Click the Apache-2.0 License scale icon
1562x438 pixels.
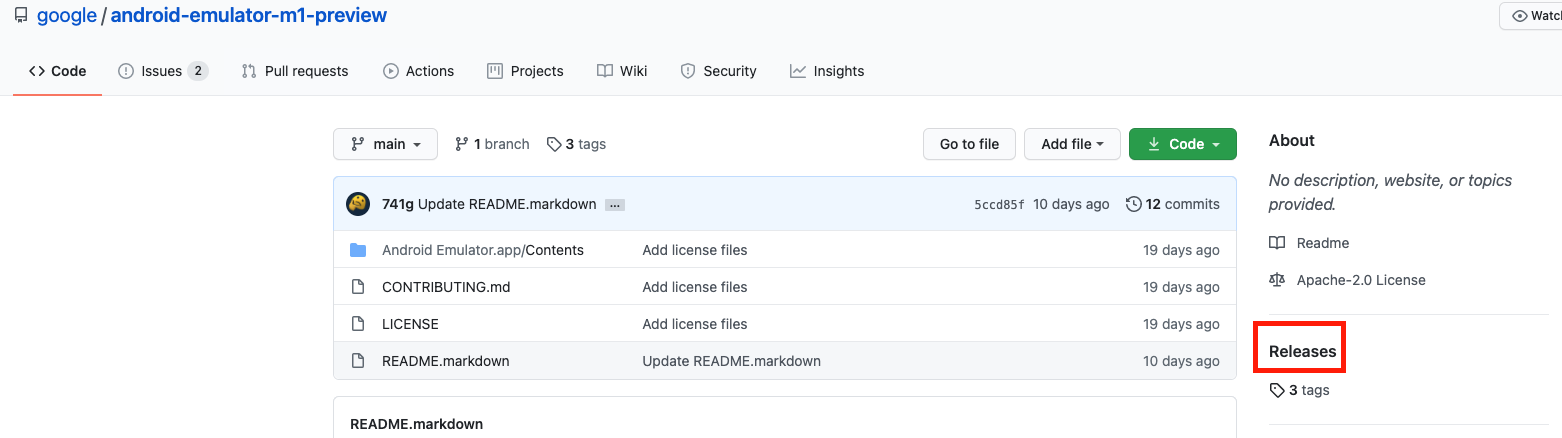1277,280
